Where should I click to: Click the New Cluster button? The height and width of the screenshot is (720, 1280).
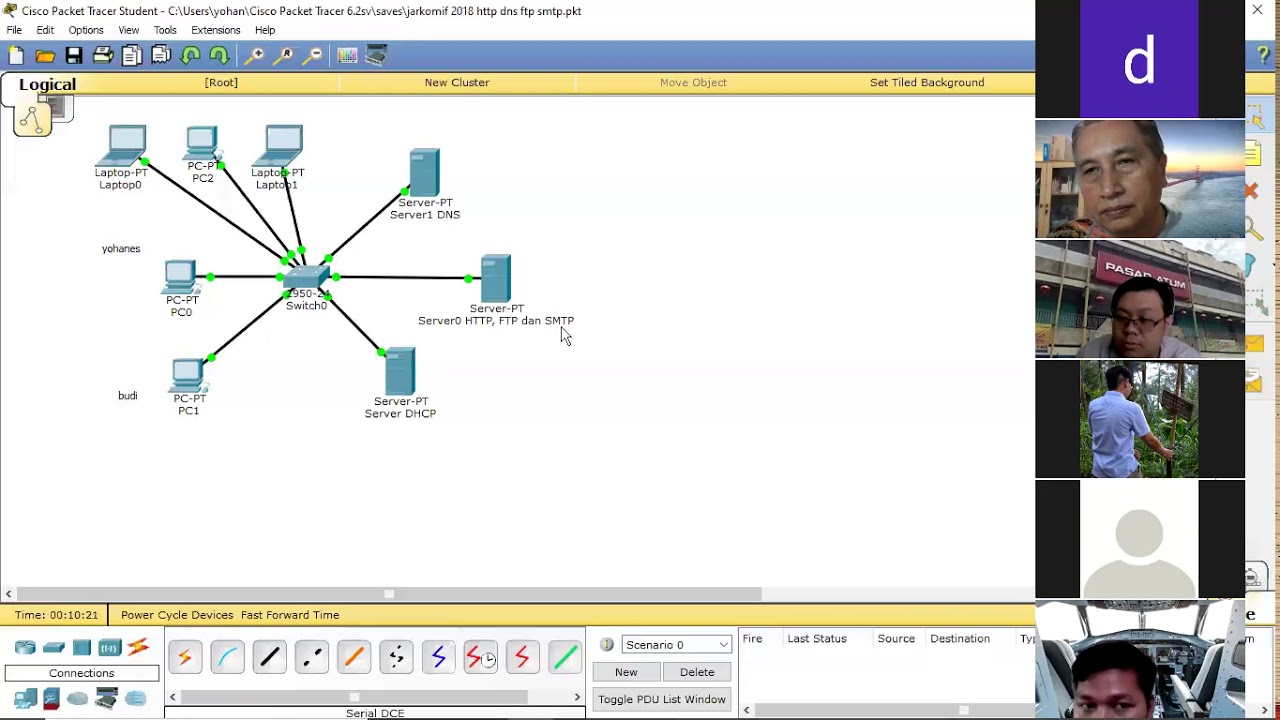457,83
